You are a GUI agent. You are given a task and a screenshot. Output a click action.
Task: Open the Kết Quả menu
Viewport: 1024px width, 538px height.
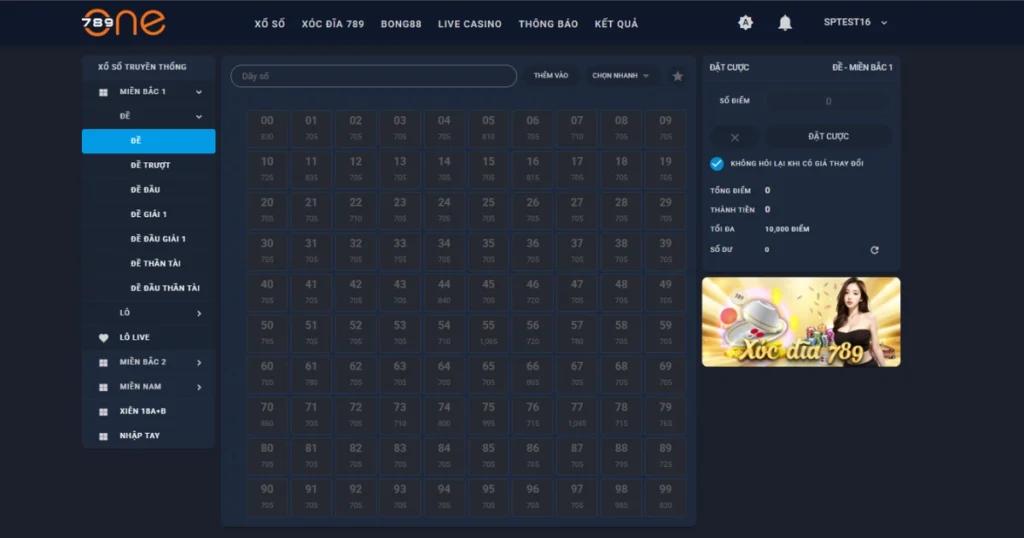pyautogui.click(x=616, y=24)
